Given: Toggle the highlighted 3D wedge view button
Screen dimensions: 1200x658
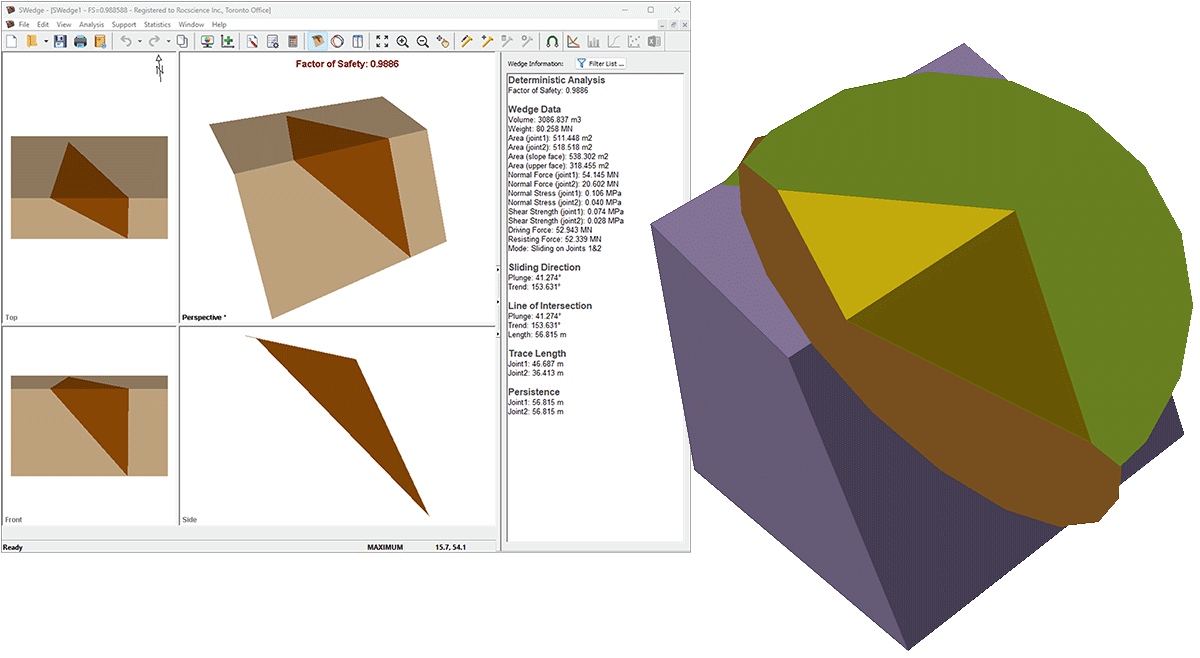Looking at the screenshot, I should click(x=317, y=41).
